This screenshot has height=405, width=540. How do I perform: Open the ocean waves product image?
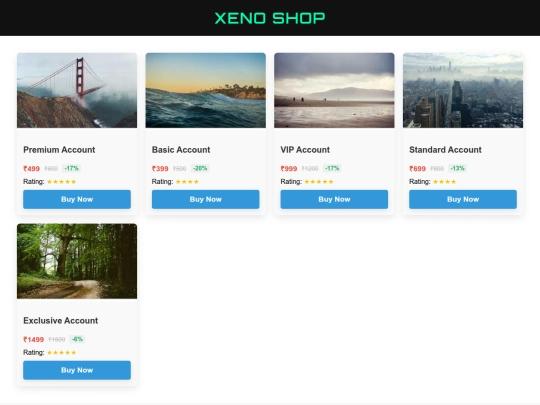206,90
